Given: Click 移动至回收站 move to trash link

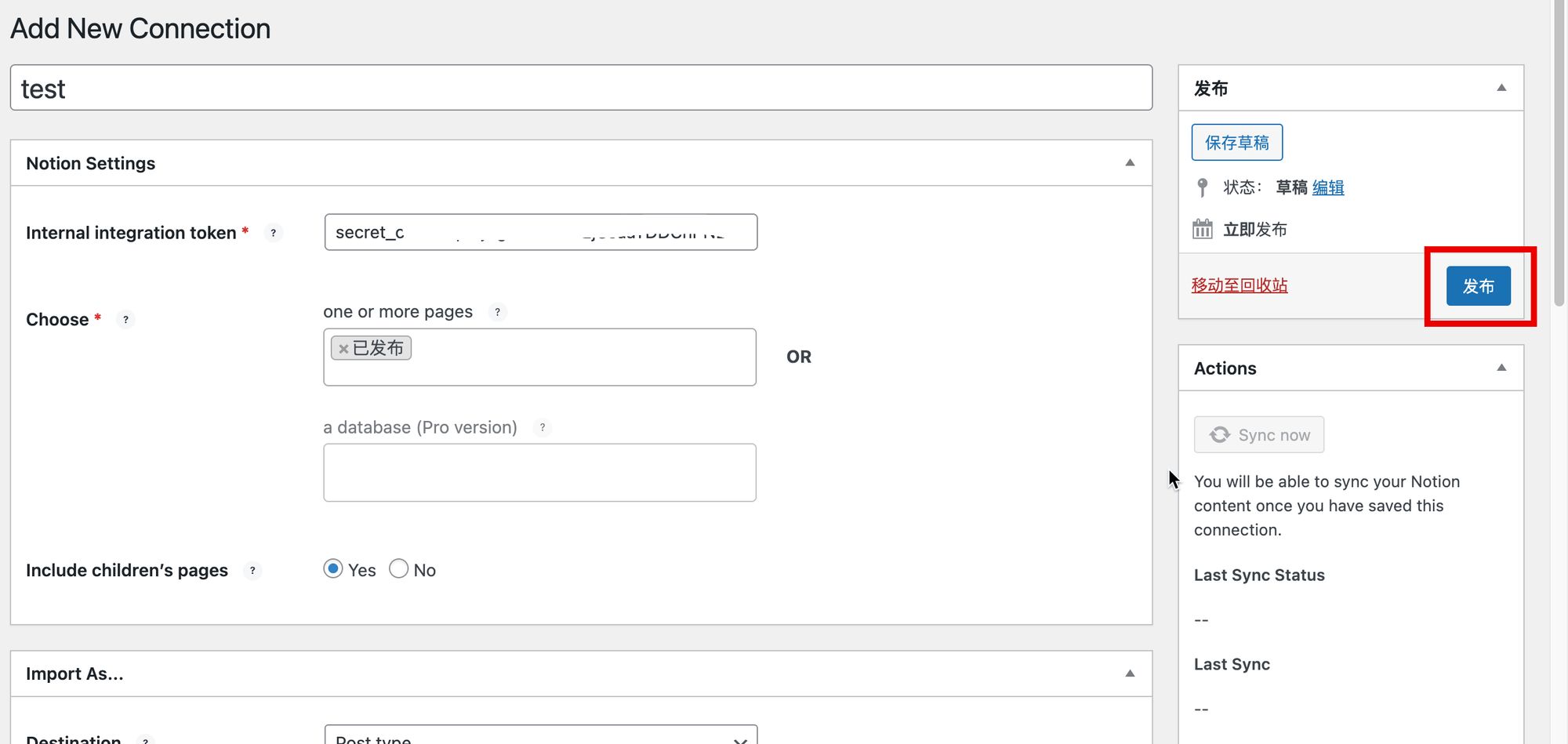Looking at the screenshot, I should coord(1240,285).
